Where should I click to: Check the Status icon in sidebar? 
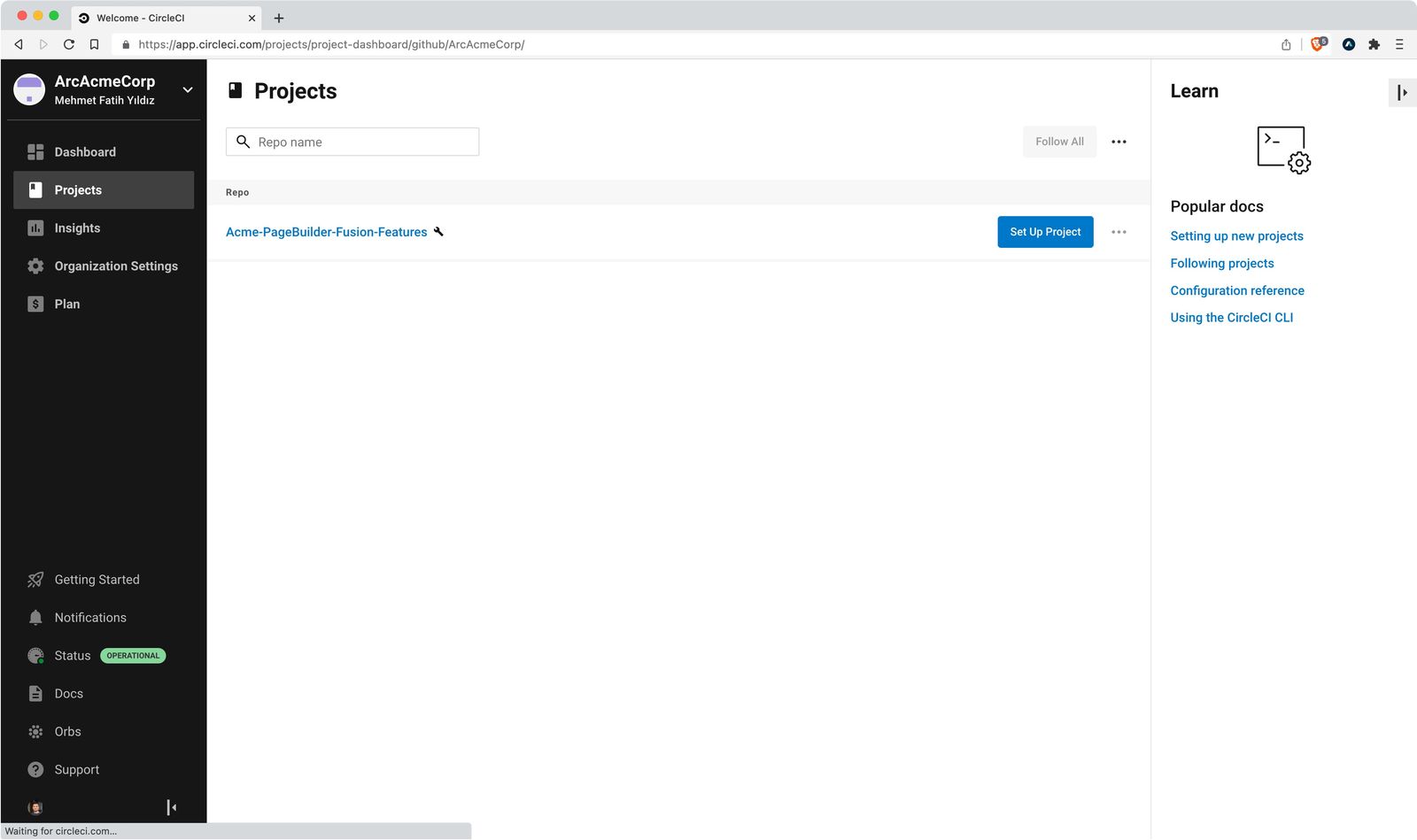[x=35, y=656]
